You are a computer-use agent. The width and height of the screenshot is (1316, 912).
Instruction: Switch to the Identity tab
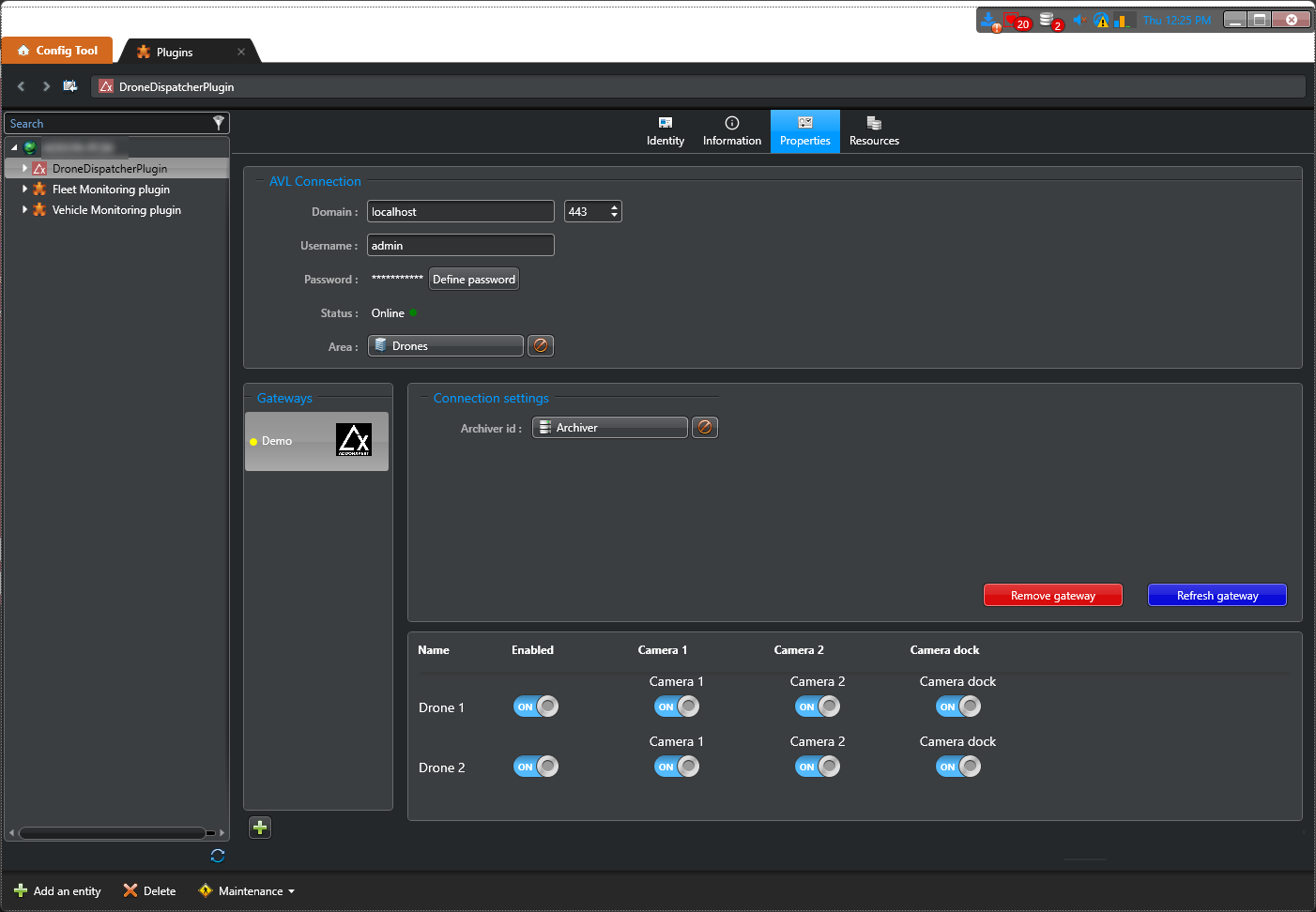point(666,131)
